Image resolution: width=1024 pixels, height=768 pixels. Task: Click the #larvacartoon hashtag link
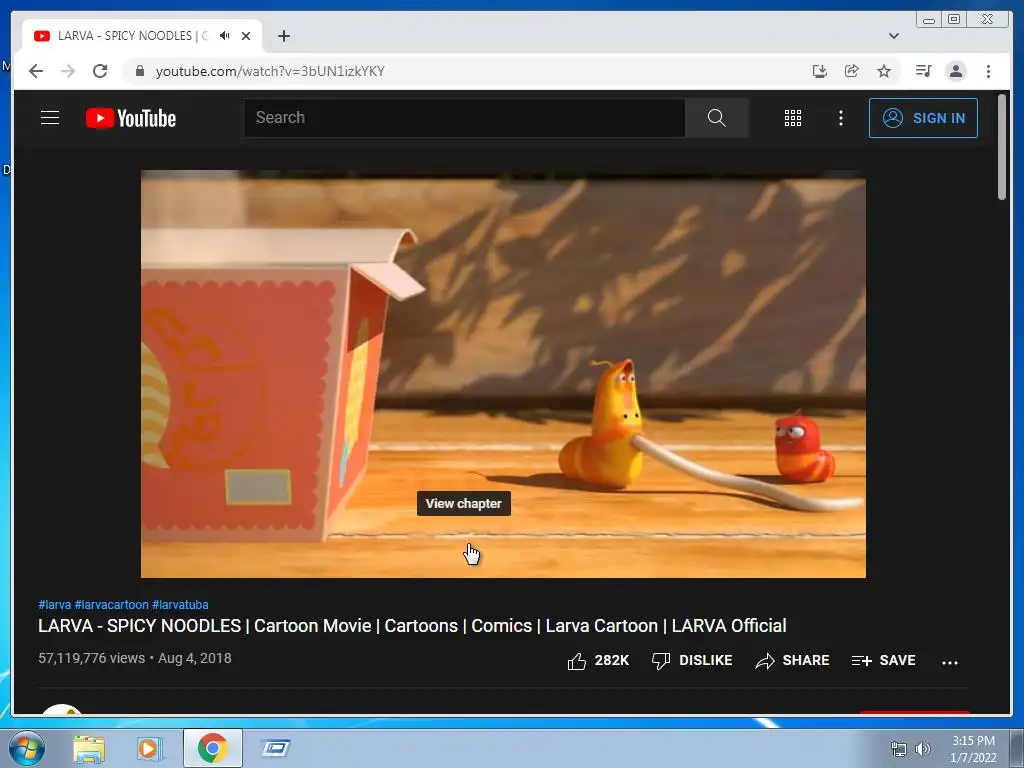pyautogui.click(x=112, y=605)
